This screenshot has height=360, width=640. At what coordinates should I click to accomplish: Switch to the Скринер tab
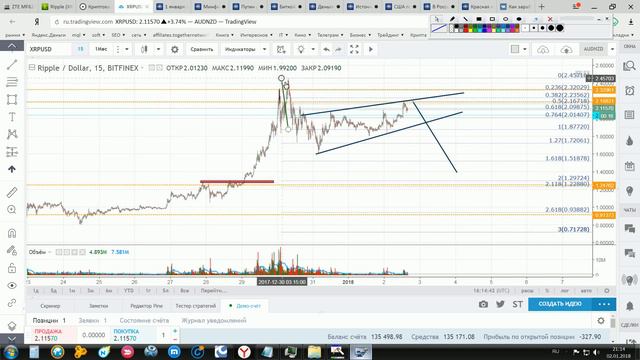coord(50,306)
